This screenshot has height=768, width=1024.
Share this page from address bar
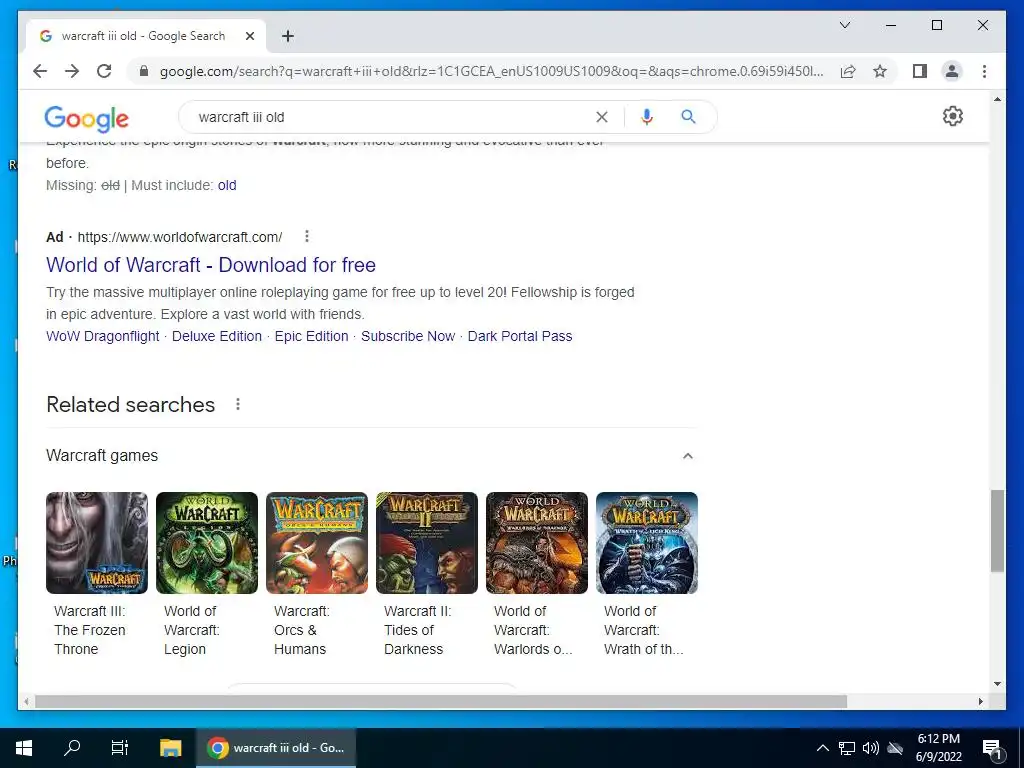848,71
